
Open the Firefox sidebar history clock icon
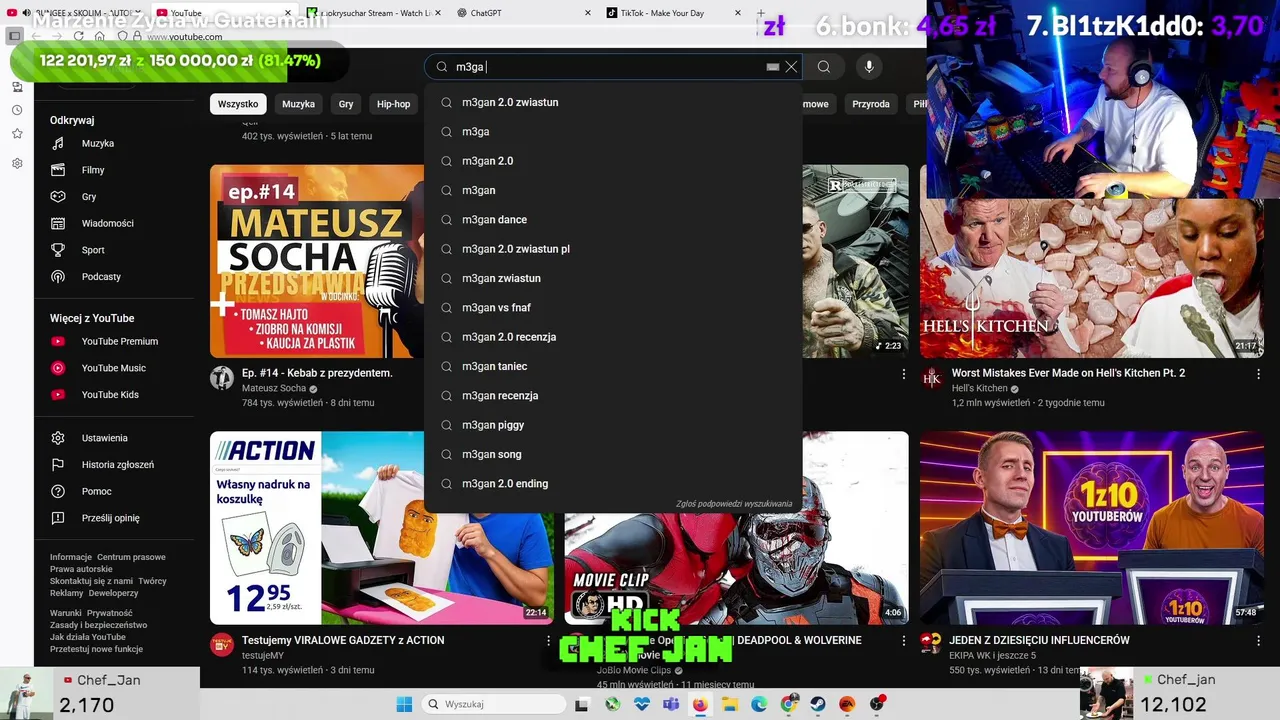pyautogui.click(x=17, y=110)
